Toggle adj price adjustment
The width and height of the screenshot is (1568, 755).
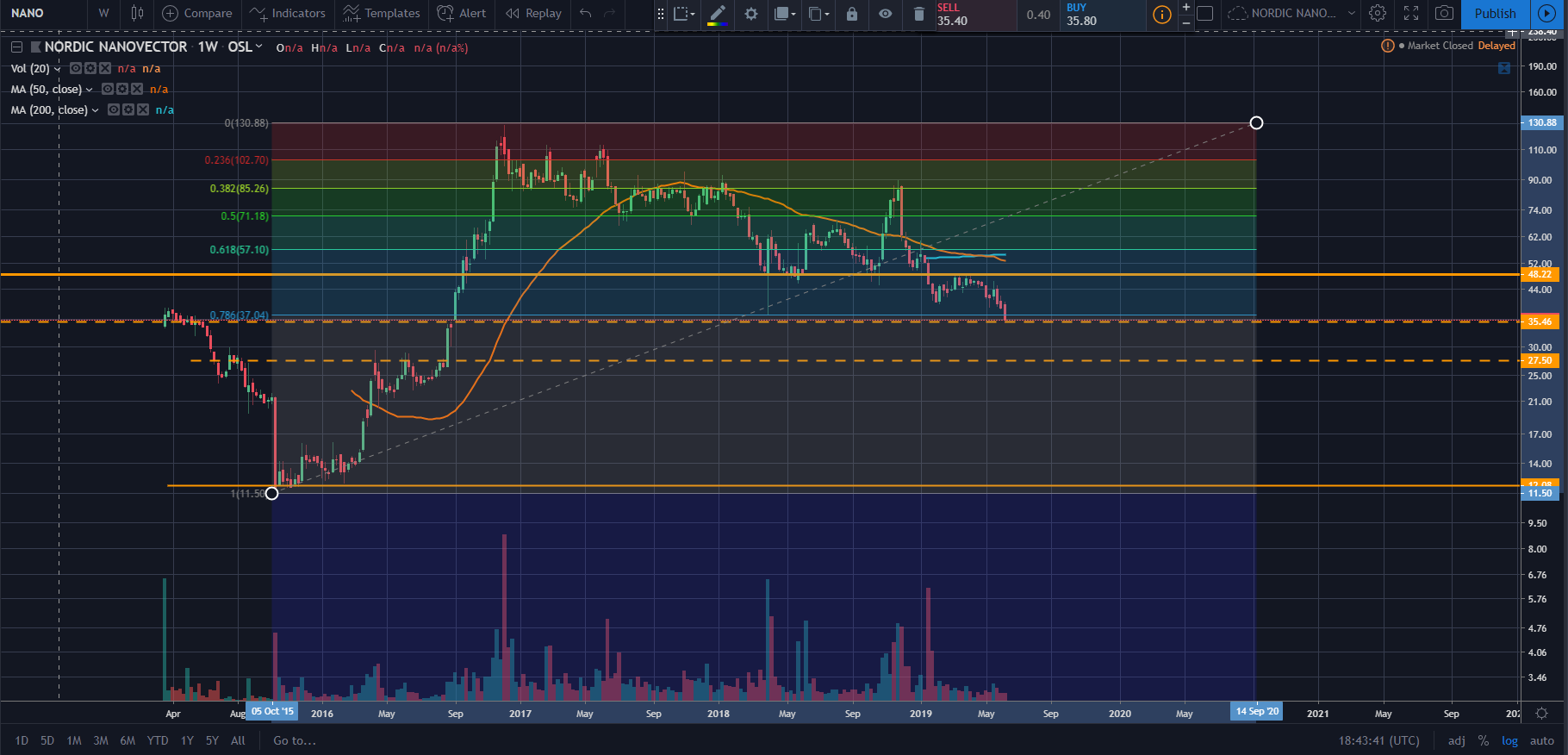click(x=1457, y=740)
